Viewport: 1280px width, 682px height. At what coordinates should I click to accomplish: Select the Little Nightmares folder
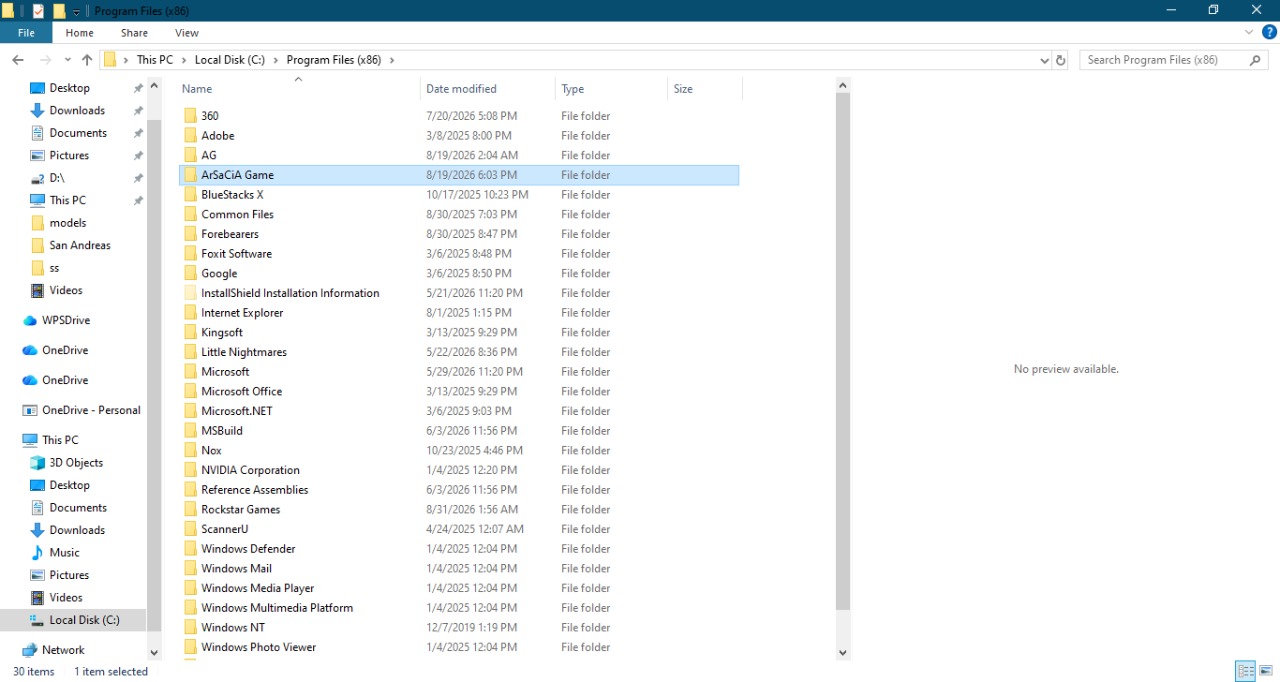pos(244,352)
